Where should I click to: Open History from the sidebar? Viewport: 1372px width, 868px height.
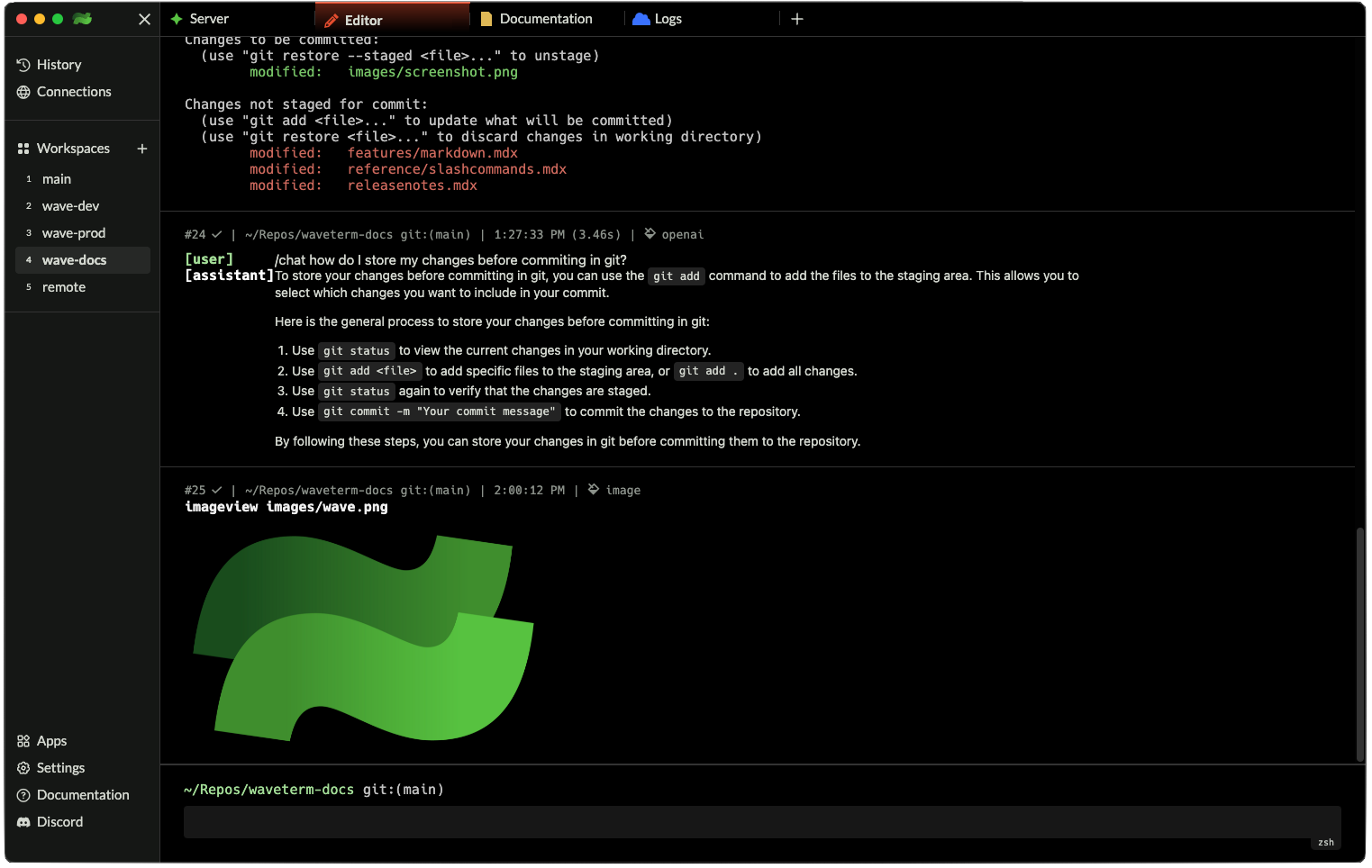(x=59, y=65)
